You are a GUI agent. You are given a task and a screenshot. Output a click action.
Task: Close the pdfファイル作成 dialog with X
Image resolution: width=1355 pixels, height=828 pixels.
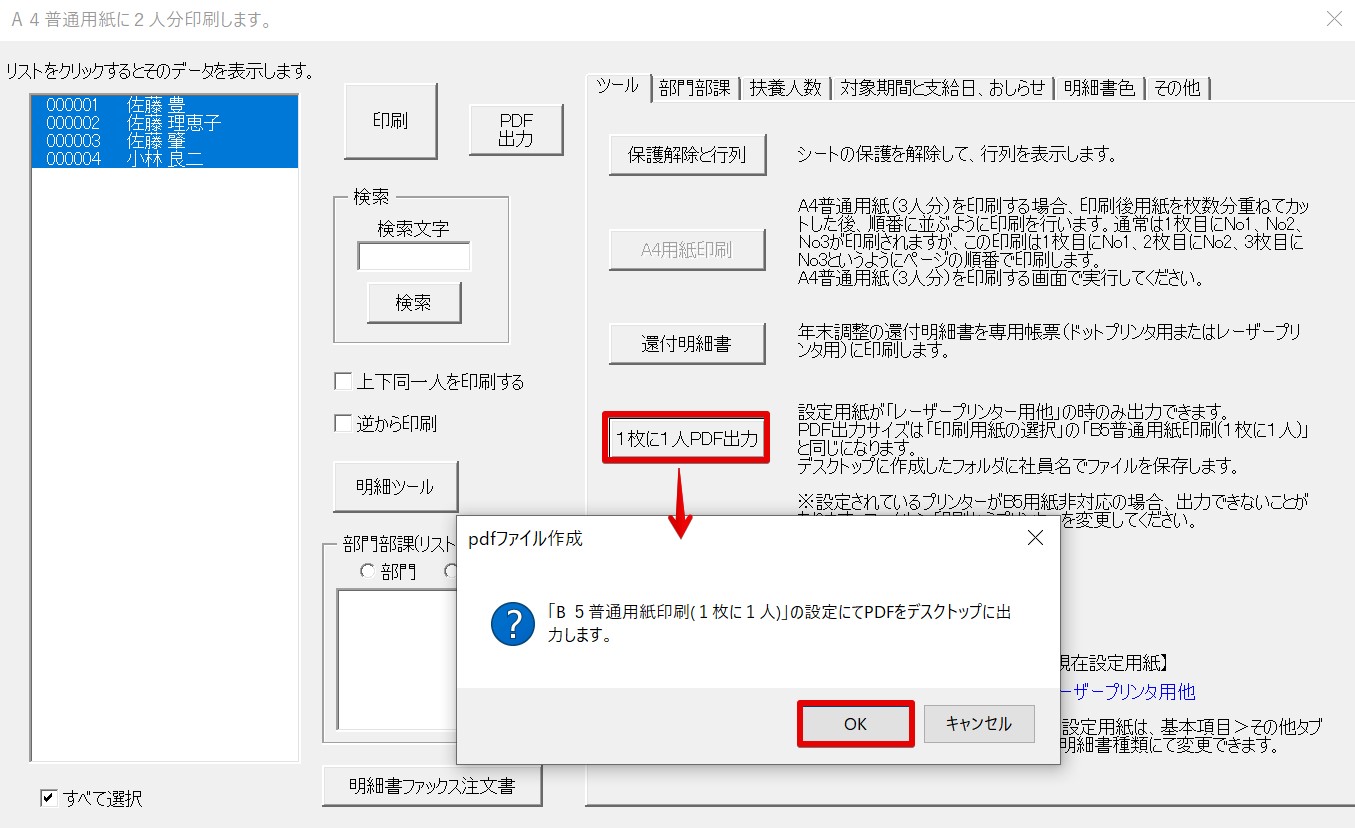1035,539
